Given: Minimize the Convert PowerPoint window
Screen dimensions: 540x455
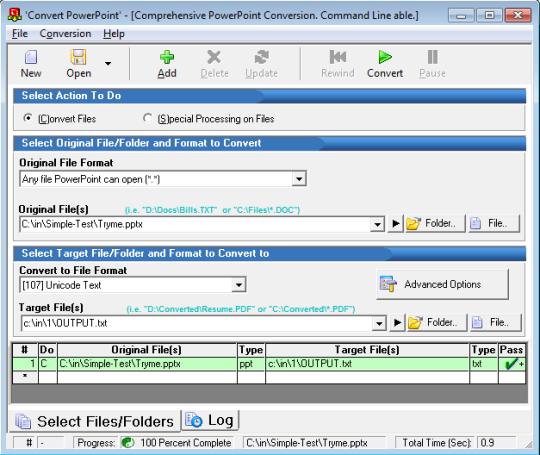Looking at the screenshot, I should click(461, 15).
